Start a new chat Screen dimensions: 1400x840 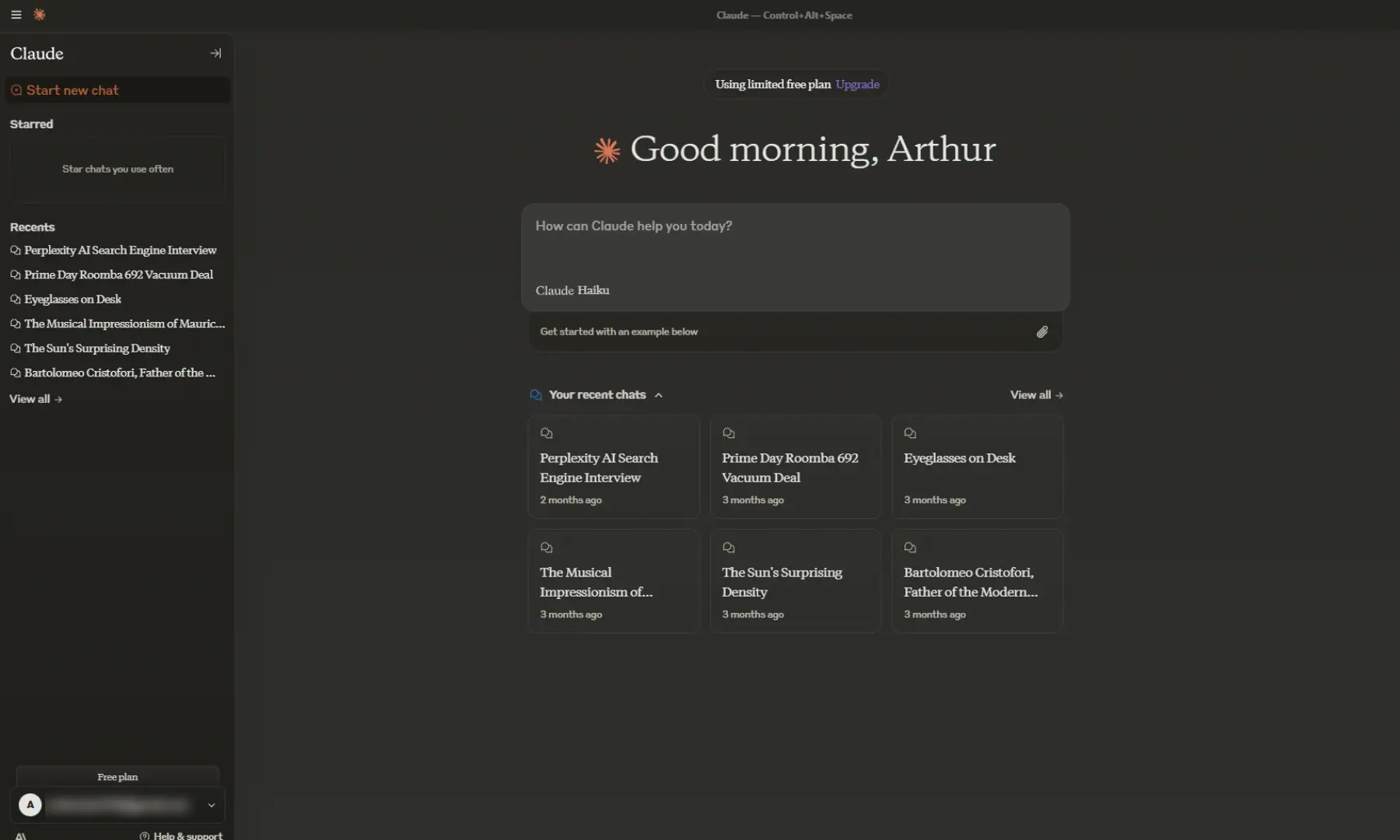(72, 90)
